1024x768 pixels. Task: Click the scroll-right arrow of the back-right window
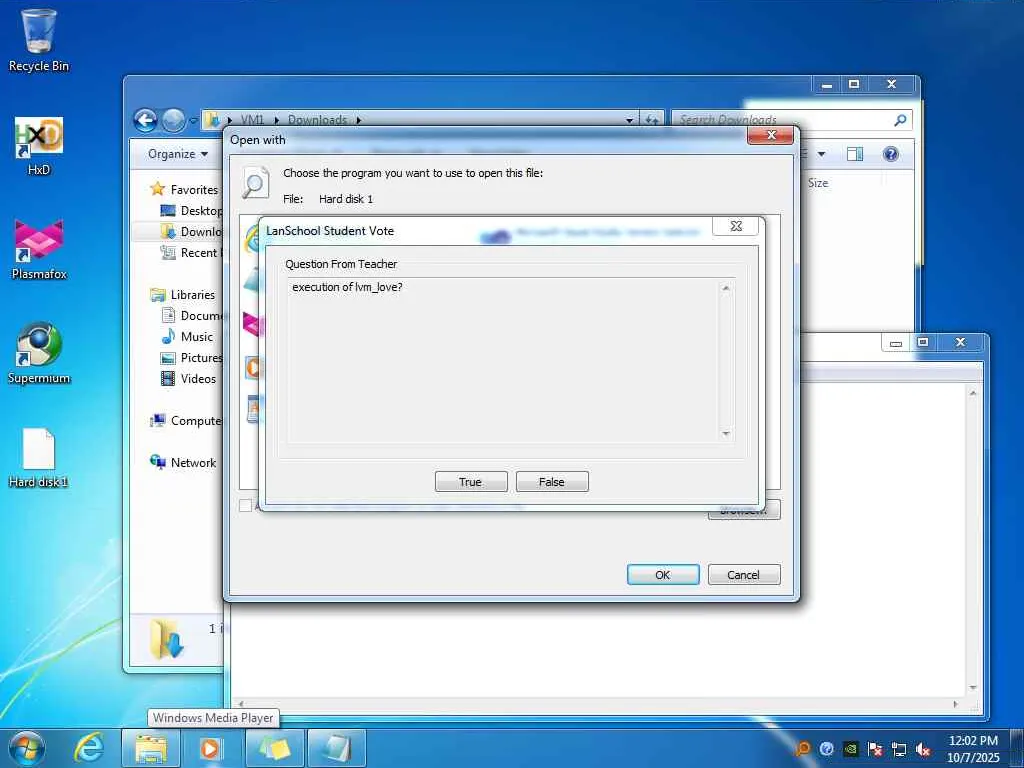pos(955,704)
